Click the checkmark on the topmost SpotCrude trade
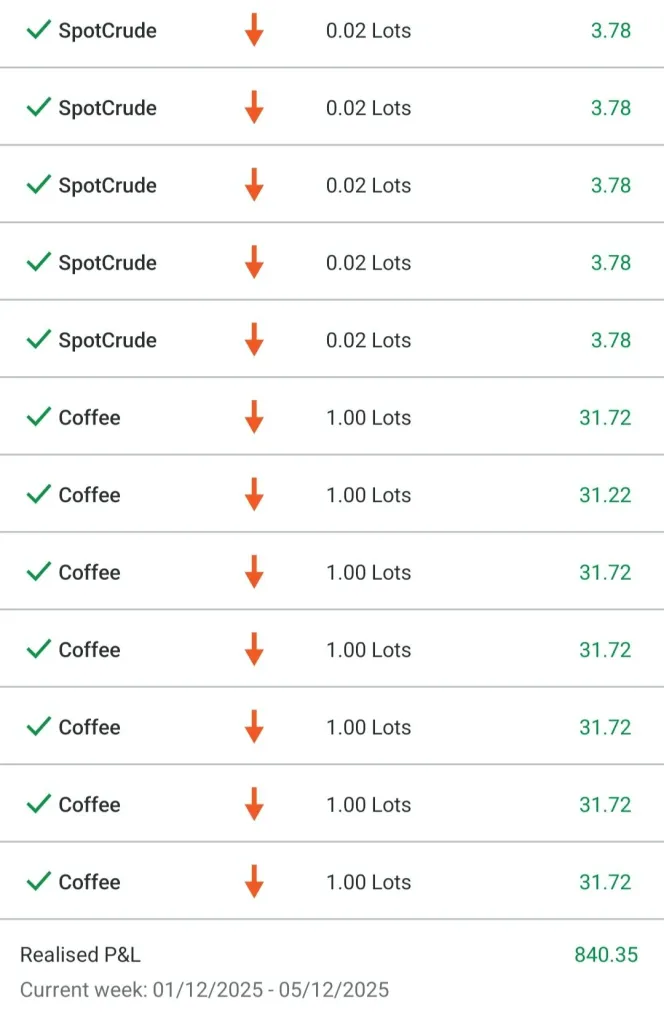This screenshot has width=664, height=1023. click(38, 30)
